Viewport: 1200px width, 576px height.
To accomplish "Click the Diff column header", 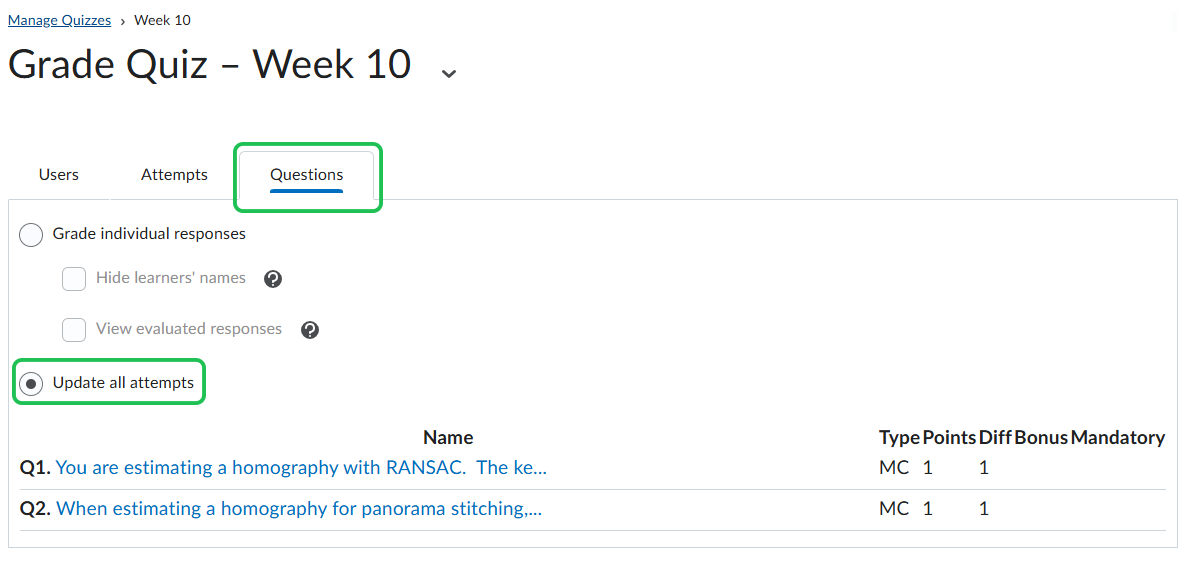I will click(x=995, y=438).
